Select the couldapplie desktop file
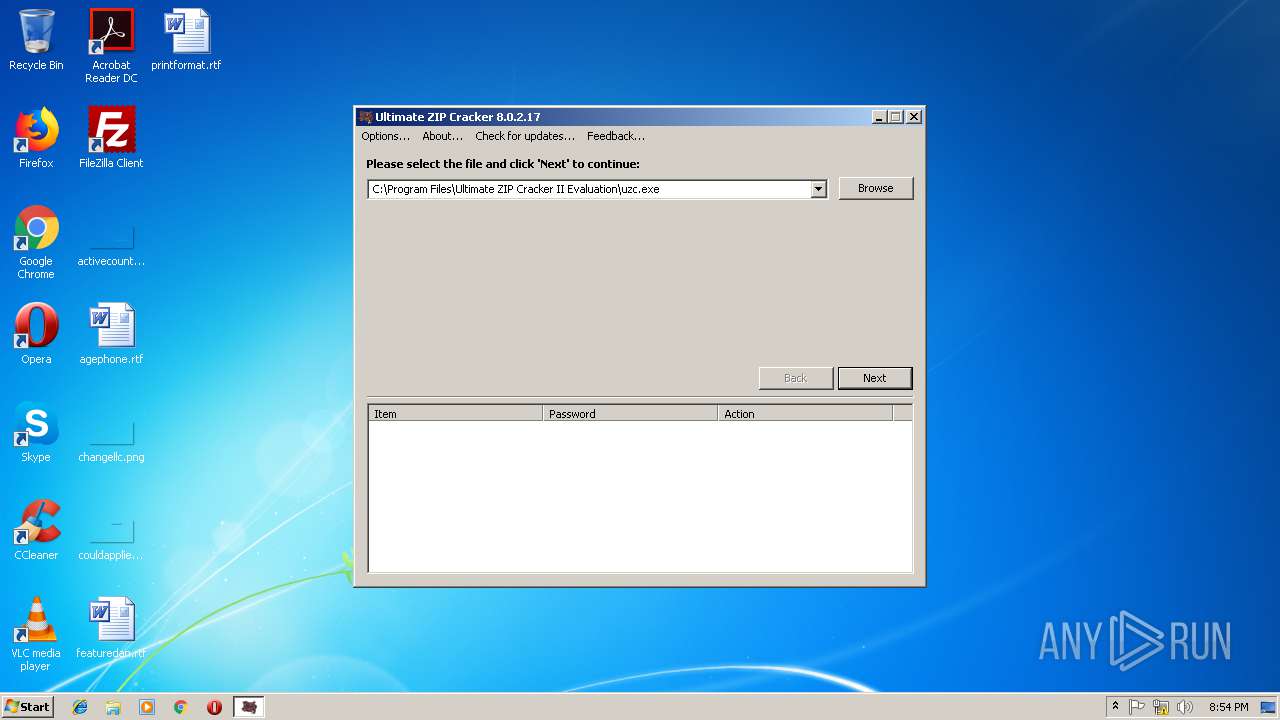The width and height of the screenshot is (1280, 720). 111,541
